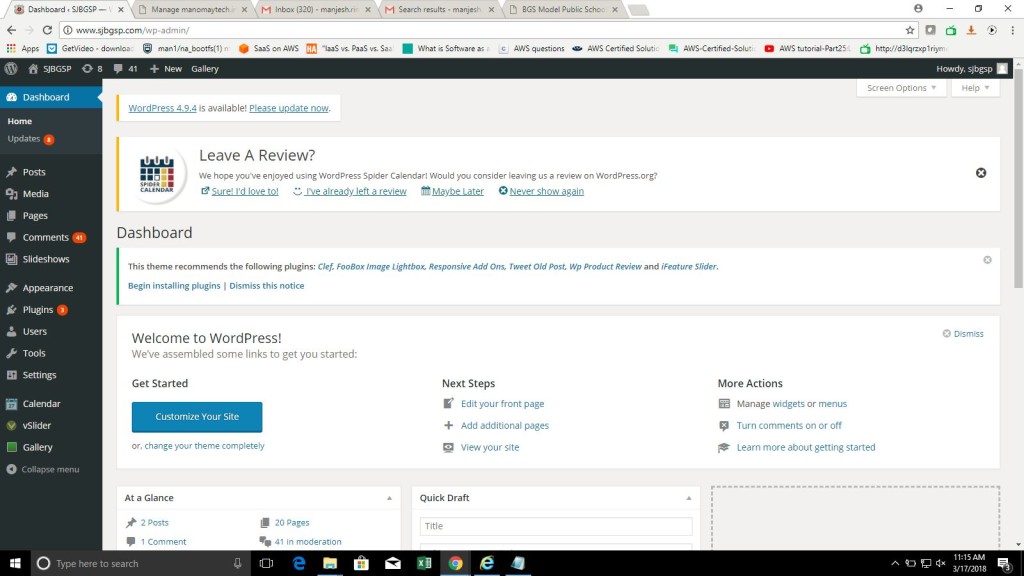Image resolution: width=1024 pixels, height=576 pixels.
Task: Open vSlider in the sidebar
Action: (37, 425)
